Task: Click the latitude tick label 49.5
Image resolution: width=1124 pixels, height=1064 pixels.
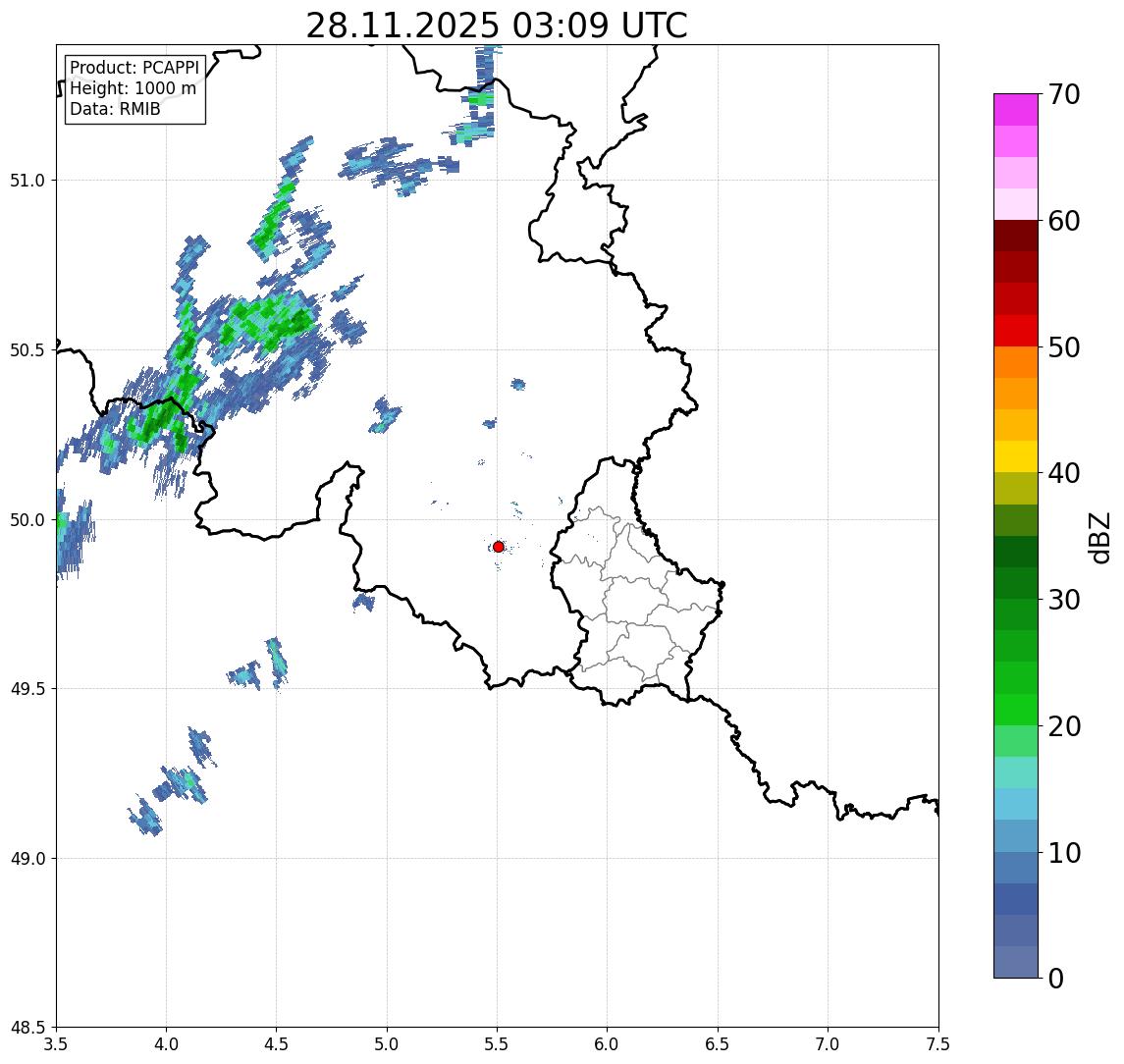Action: [27, 689]
